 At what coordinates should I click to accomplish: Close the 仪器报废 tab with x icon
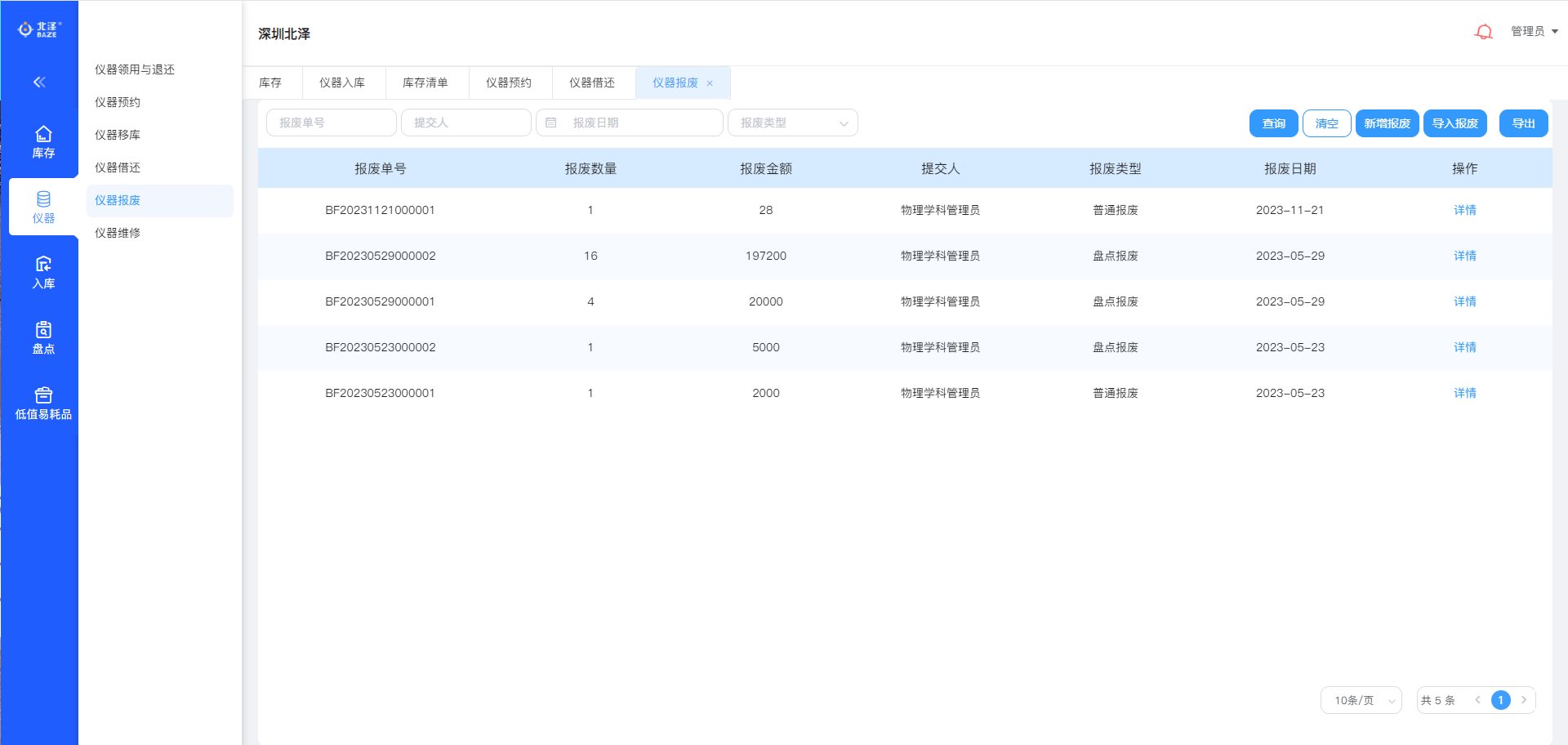pyautogui.click(x=710, y=83)
